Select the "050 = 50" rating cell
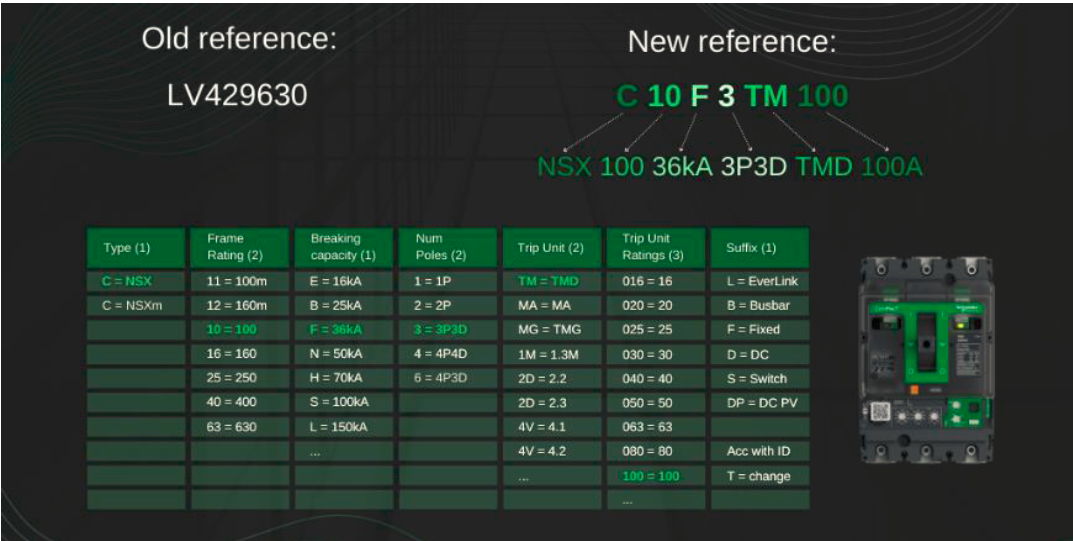This screenshot has width=1073, height=541. coord(656,402)
